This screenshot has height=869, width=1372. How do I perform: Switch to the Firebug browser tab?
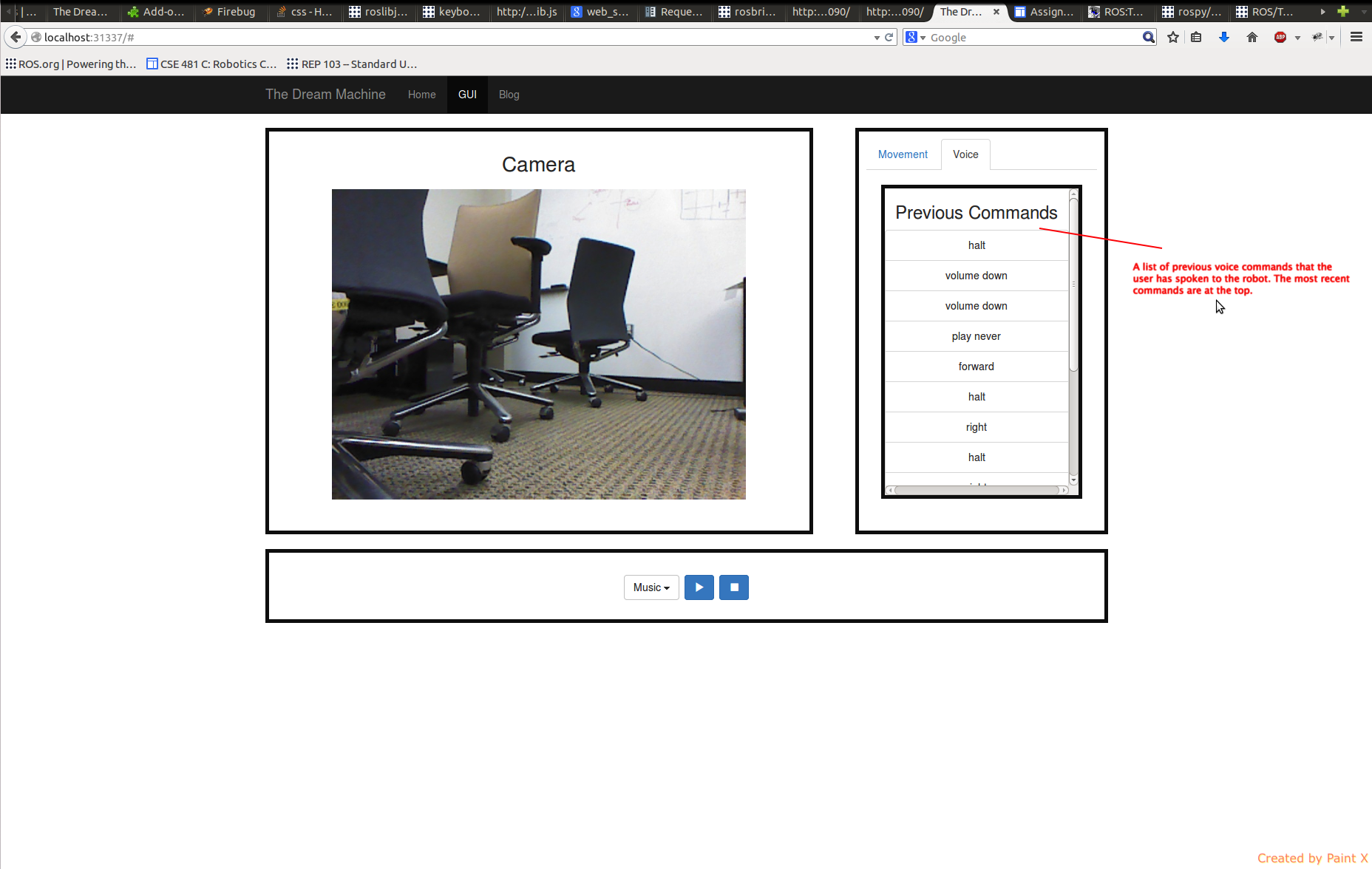coord(230,11)
